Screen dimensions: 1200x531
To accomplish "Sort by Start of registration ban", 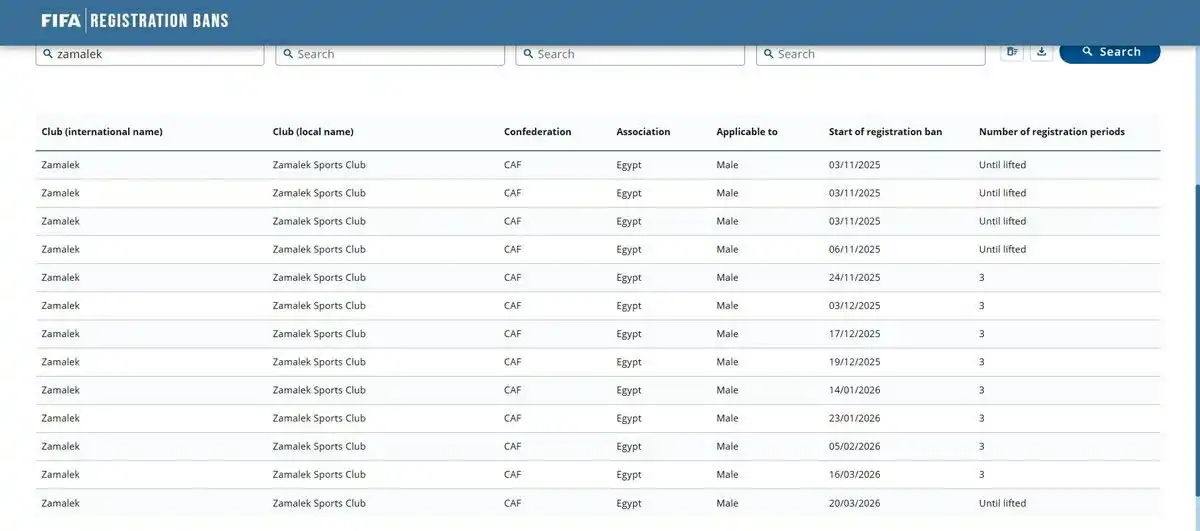I will click(885, 132).
